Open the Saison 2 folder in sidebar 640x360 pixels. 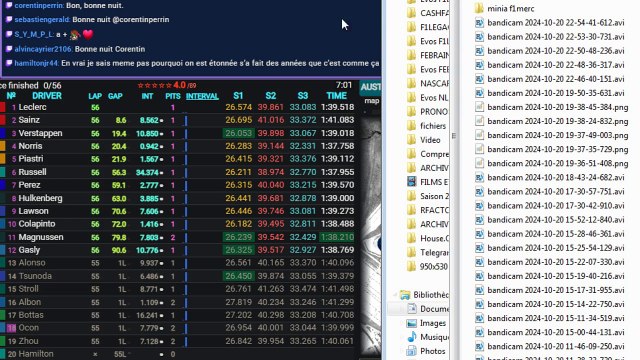(x=428, y=196)
